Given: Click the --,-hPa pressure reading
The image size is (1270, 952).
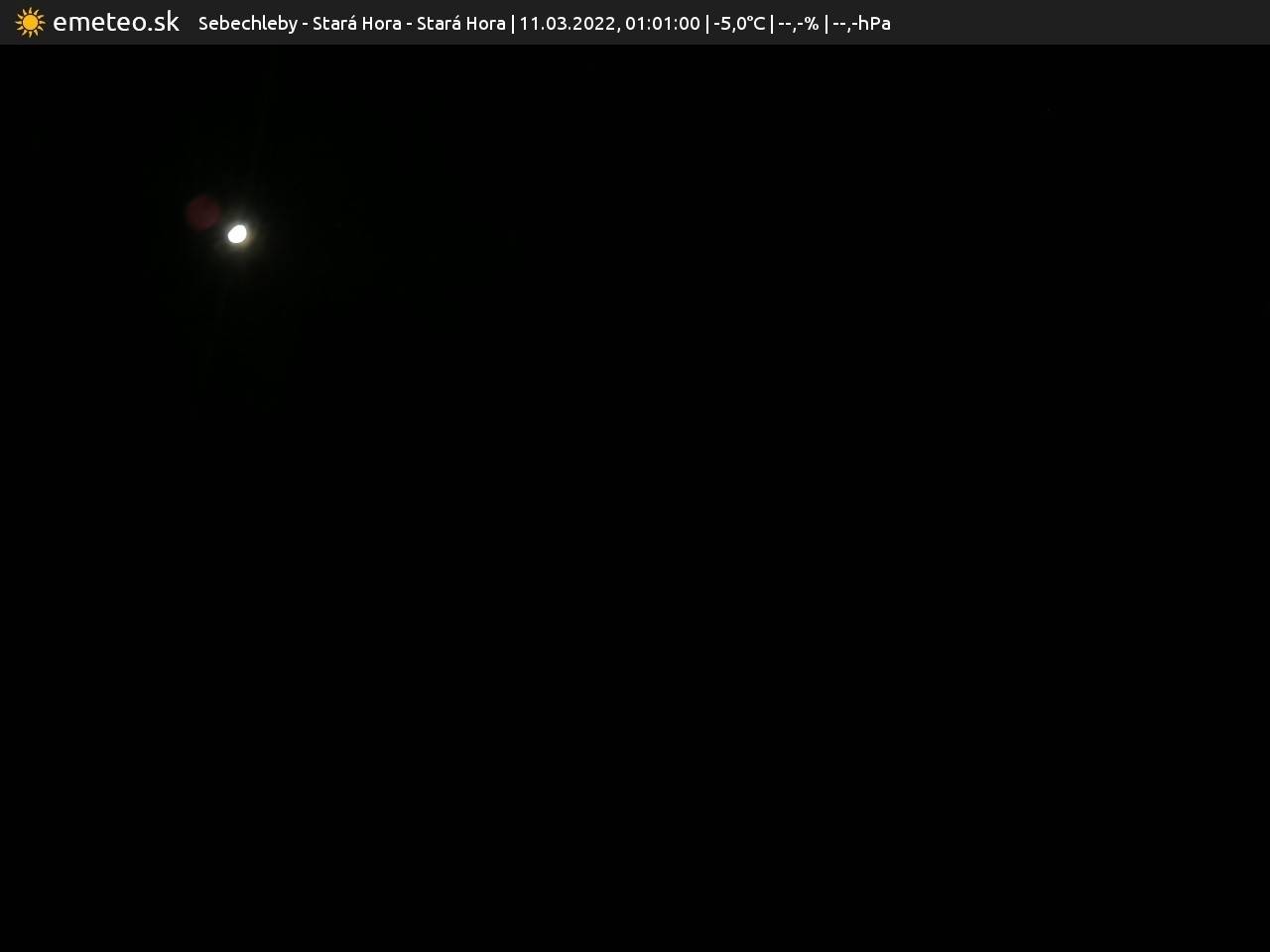Looking at the screenshot, I should (861, 23).
